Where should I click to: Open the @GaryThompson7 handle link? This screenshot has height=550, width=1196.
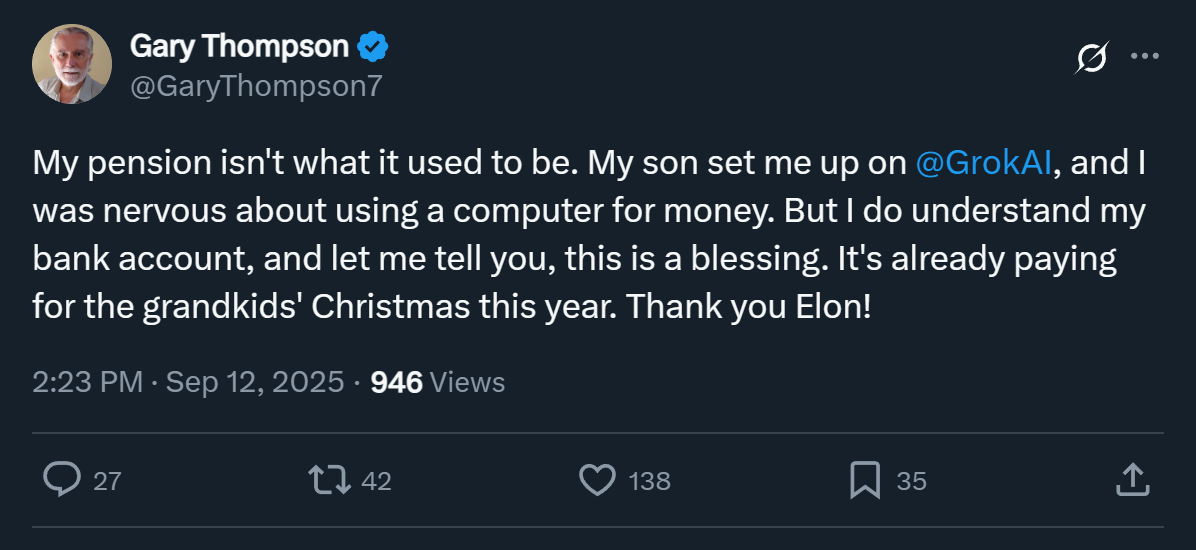256,86
